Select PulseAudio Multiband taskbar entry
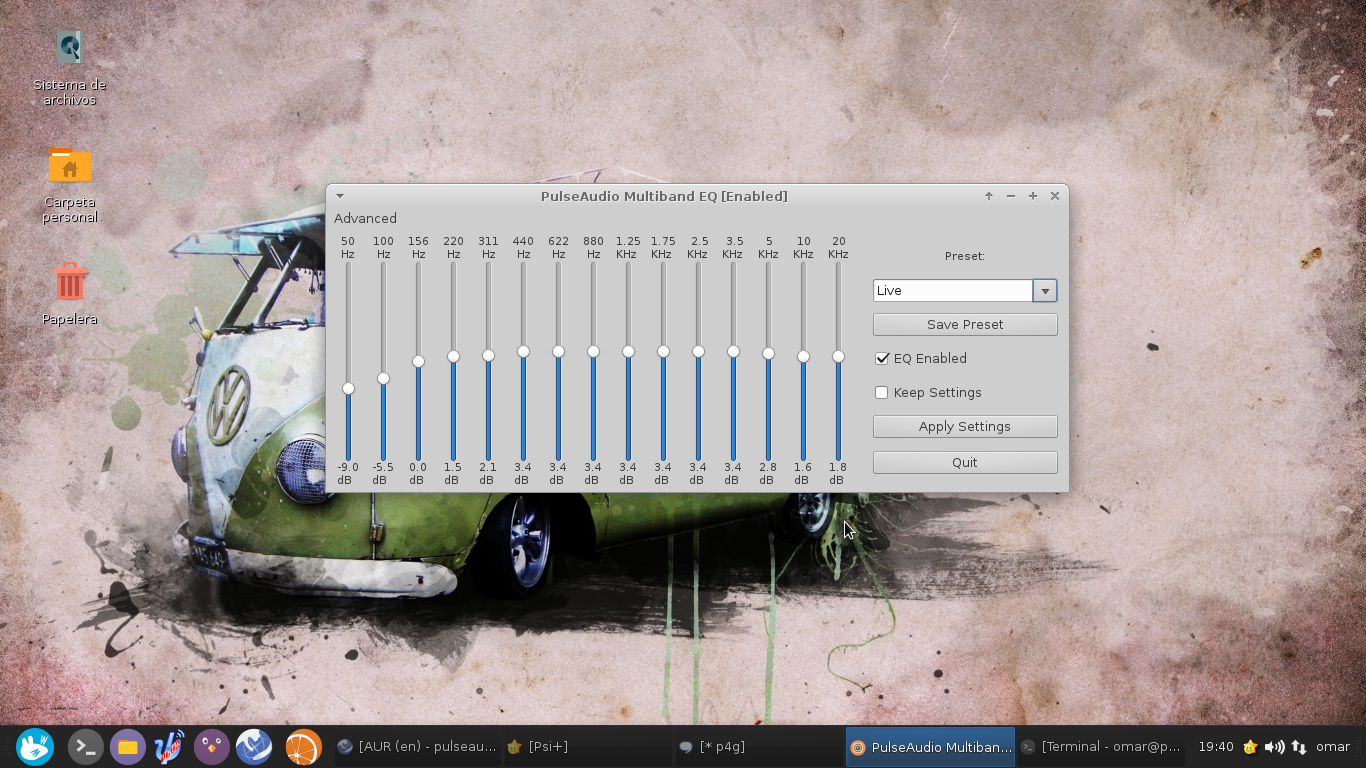Viewport: 1366px width, 768px height. [x=930, y=747]
